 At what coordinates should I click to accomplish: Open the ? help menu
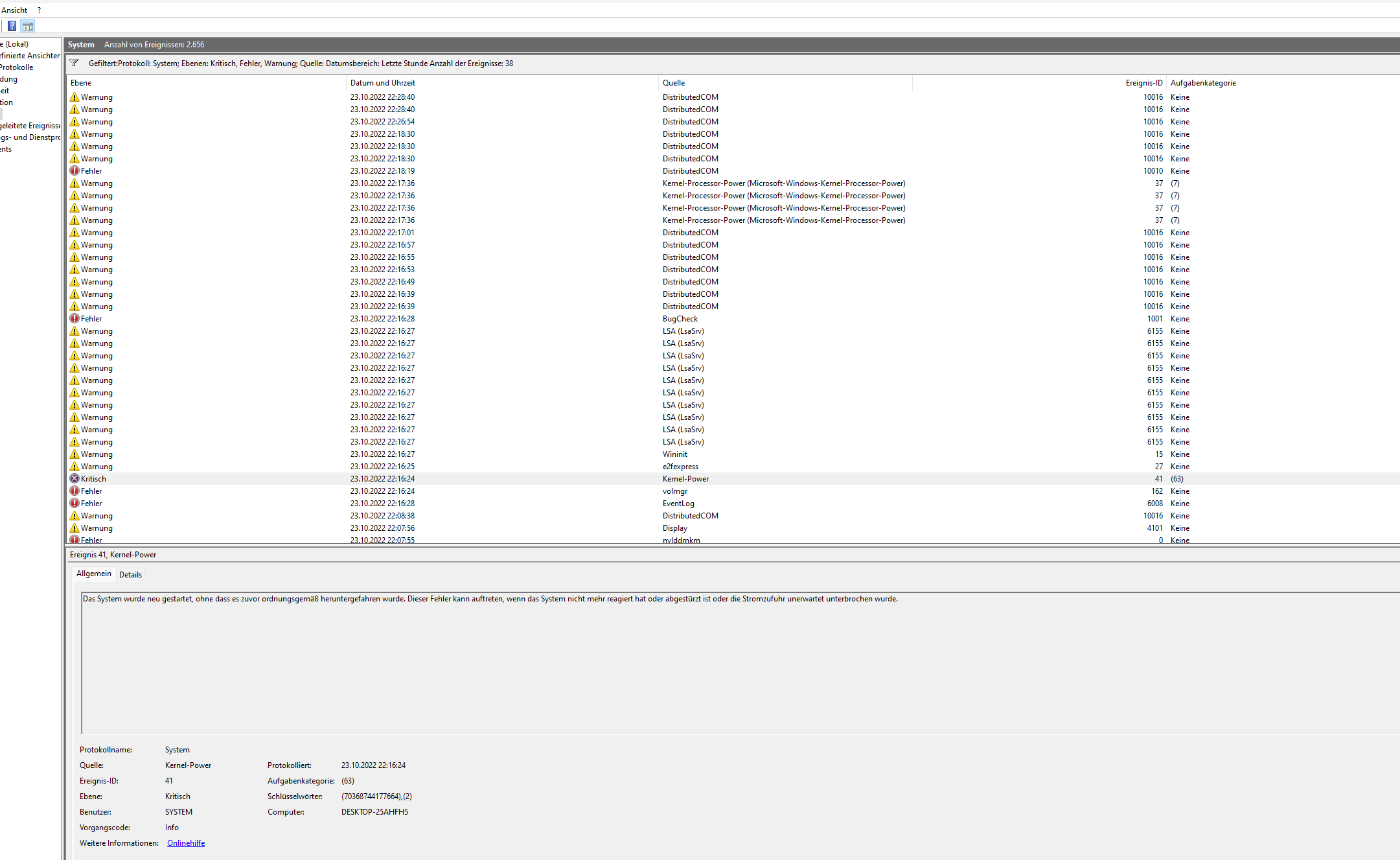[38, 10]
